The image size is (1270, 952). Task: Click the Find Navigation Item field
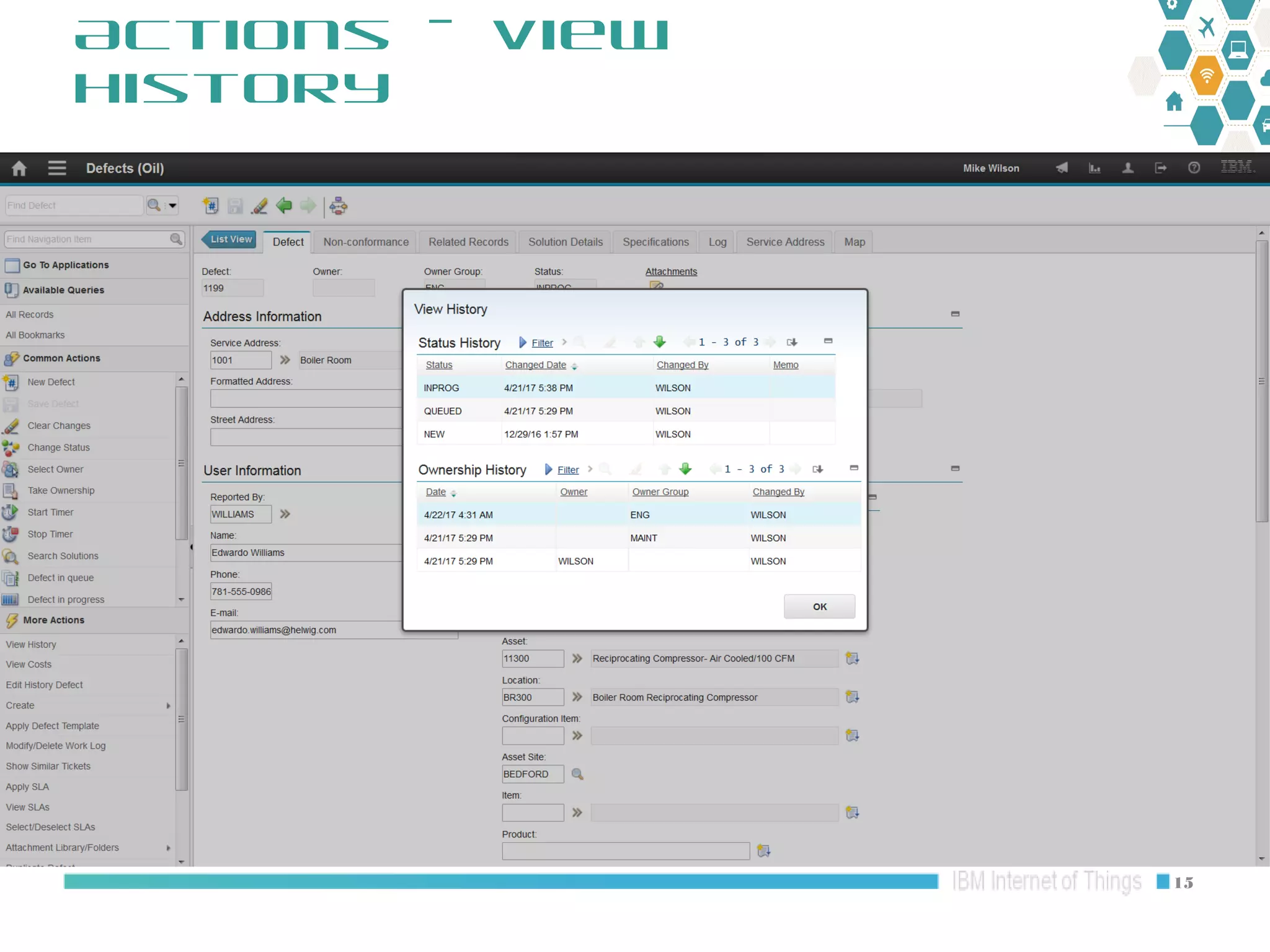click(87, 239)
